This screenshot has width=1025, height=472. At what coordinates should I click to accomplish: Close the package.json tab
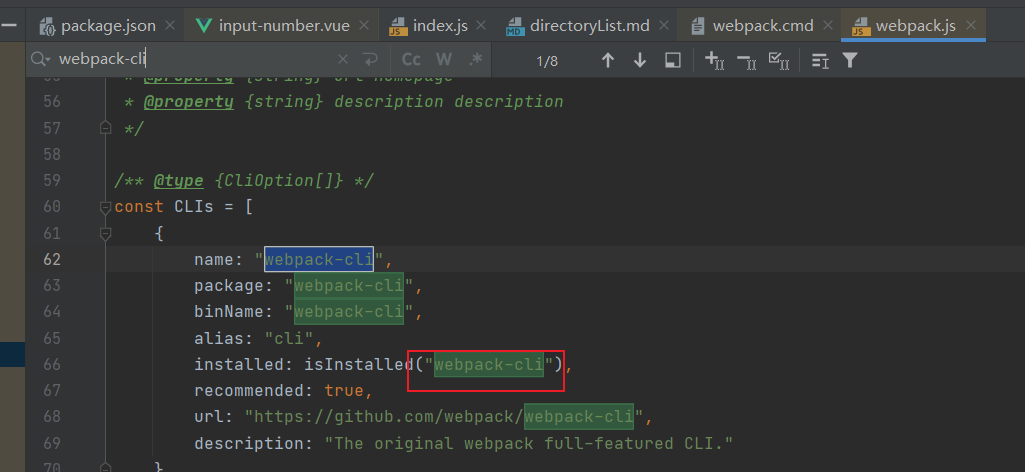click(x=170, y=26)
